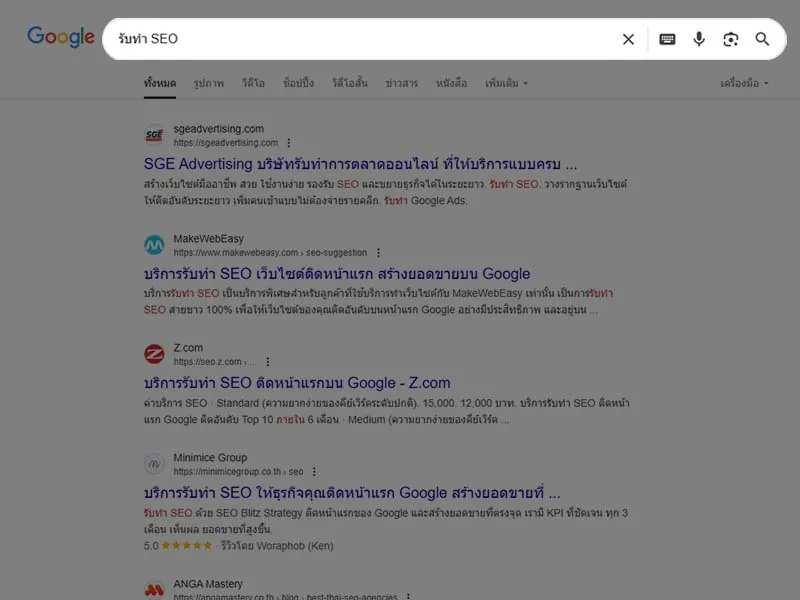Submit search with the magnifying glass icon
The height and width of the screenshot is (600, 800).
pyautogui.click(x=762, y=39)
